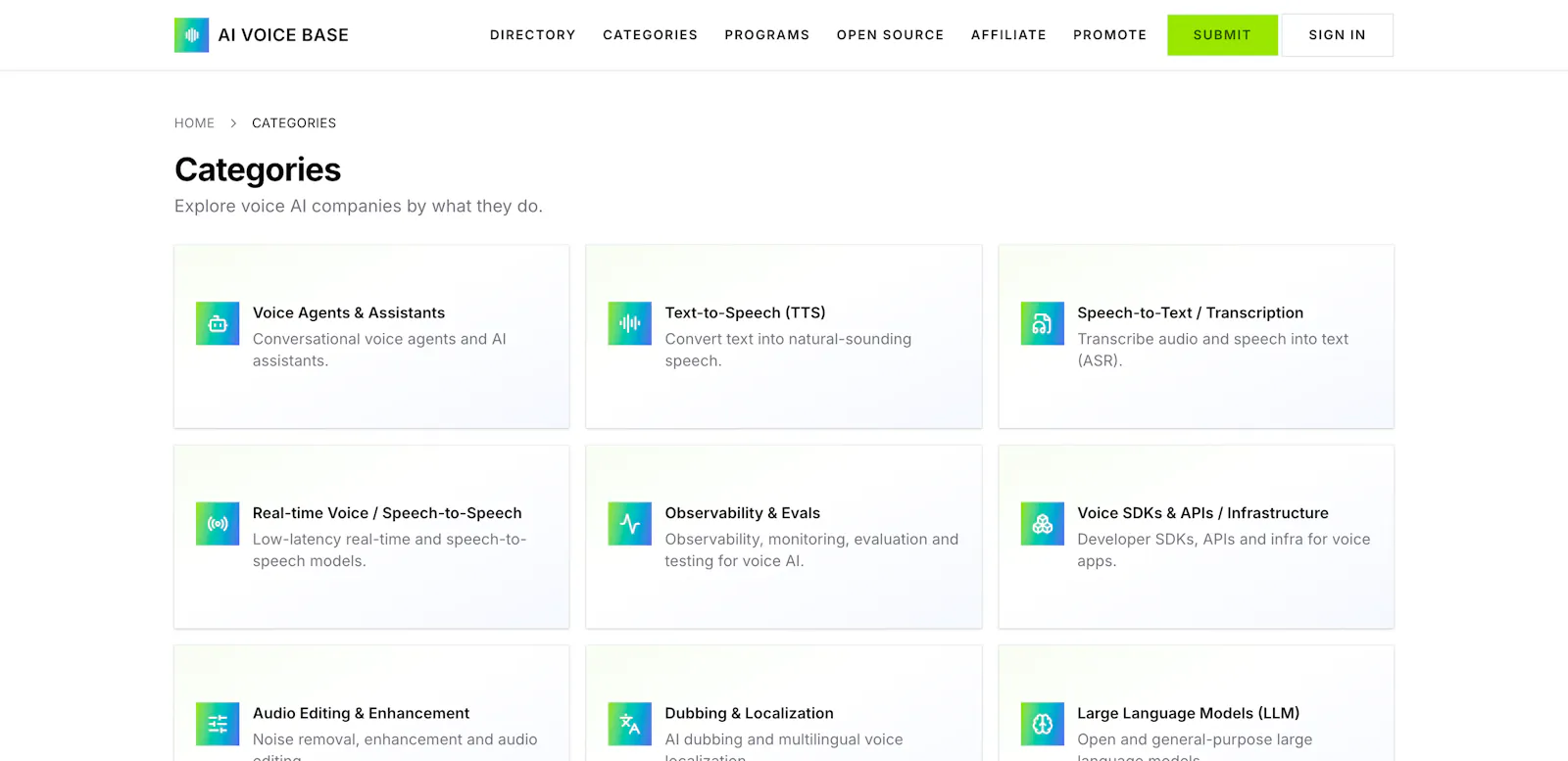Open the Large Language Models (LLM) title
The width and height of the screenshot is (1568, 761).
(1188, 713)
